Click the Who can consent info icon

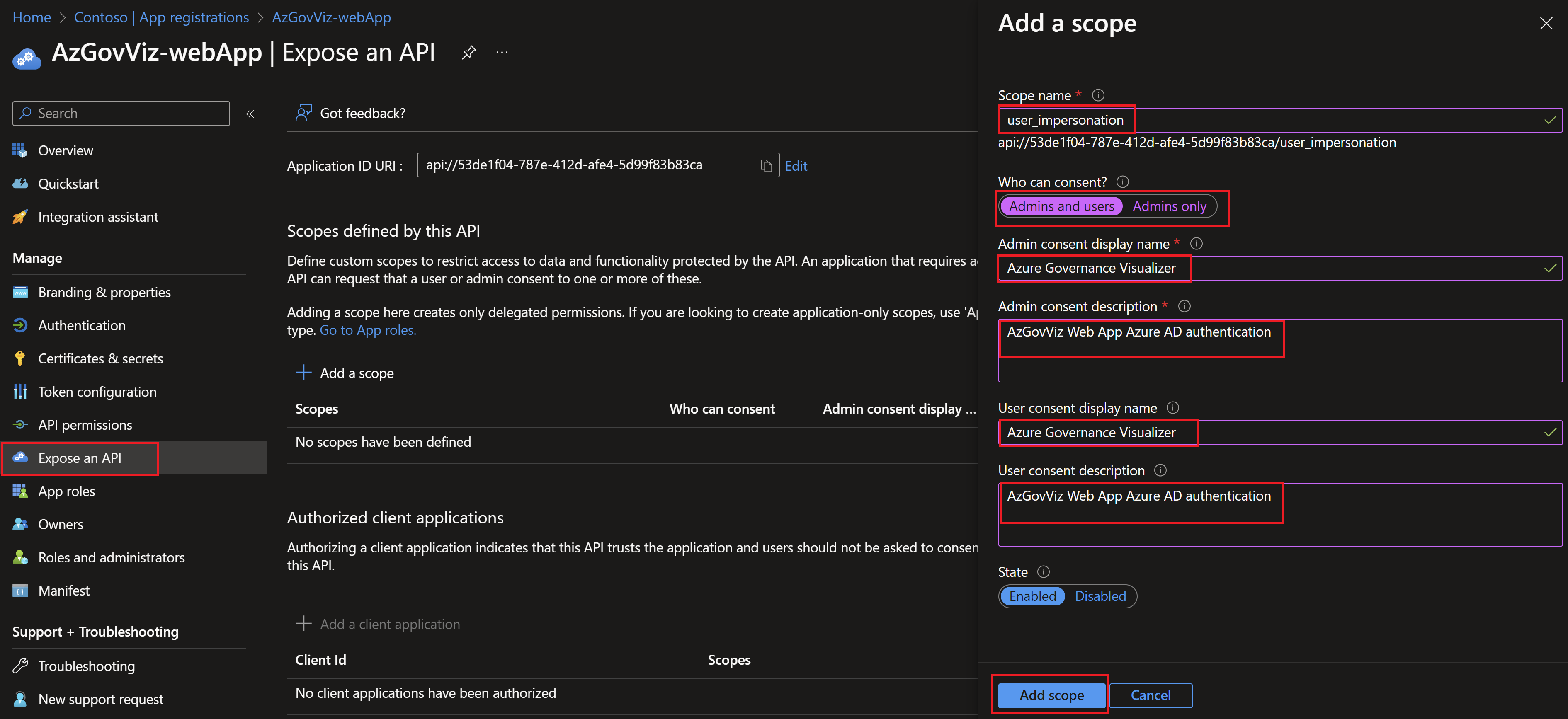pyautogui.click(x=1122, y=182)
